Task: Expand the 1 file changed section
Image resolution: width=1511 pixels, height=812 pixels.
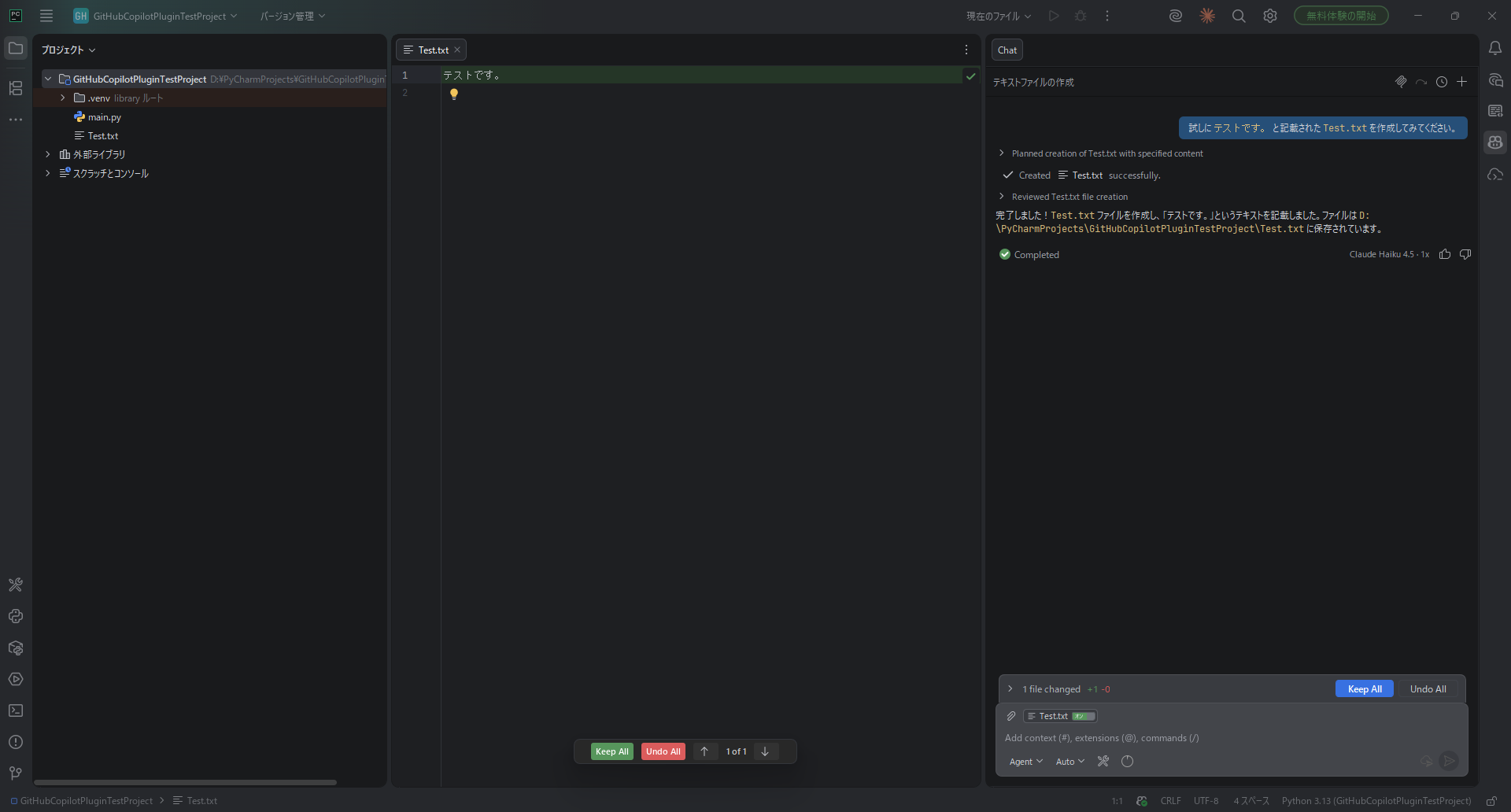Action: 1010,689
